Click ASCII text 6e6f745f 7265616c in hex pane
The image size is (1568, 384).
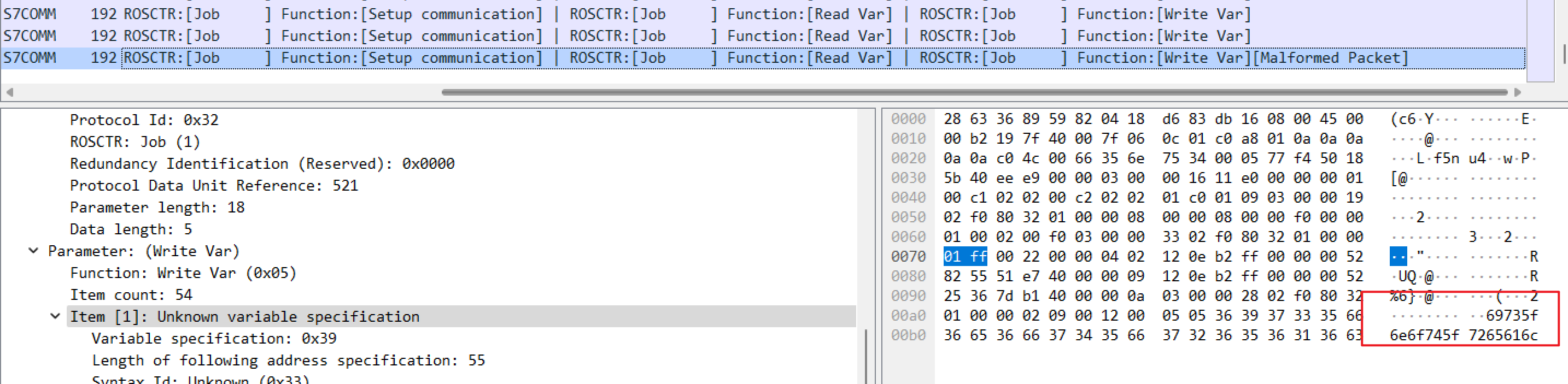point(1464,335)
